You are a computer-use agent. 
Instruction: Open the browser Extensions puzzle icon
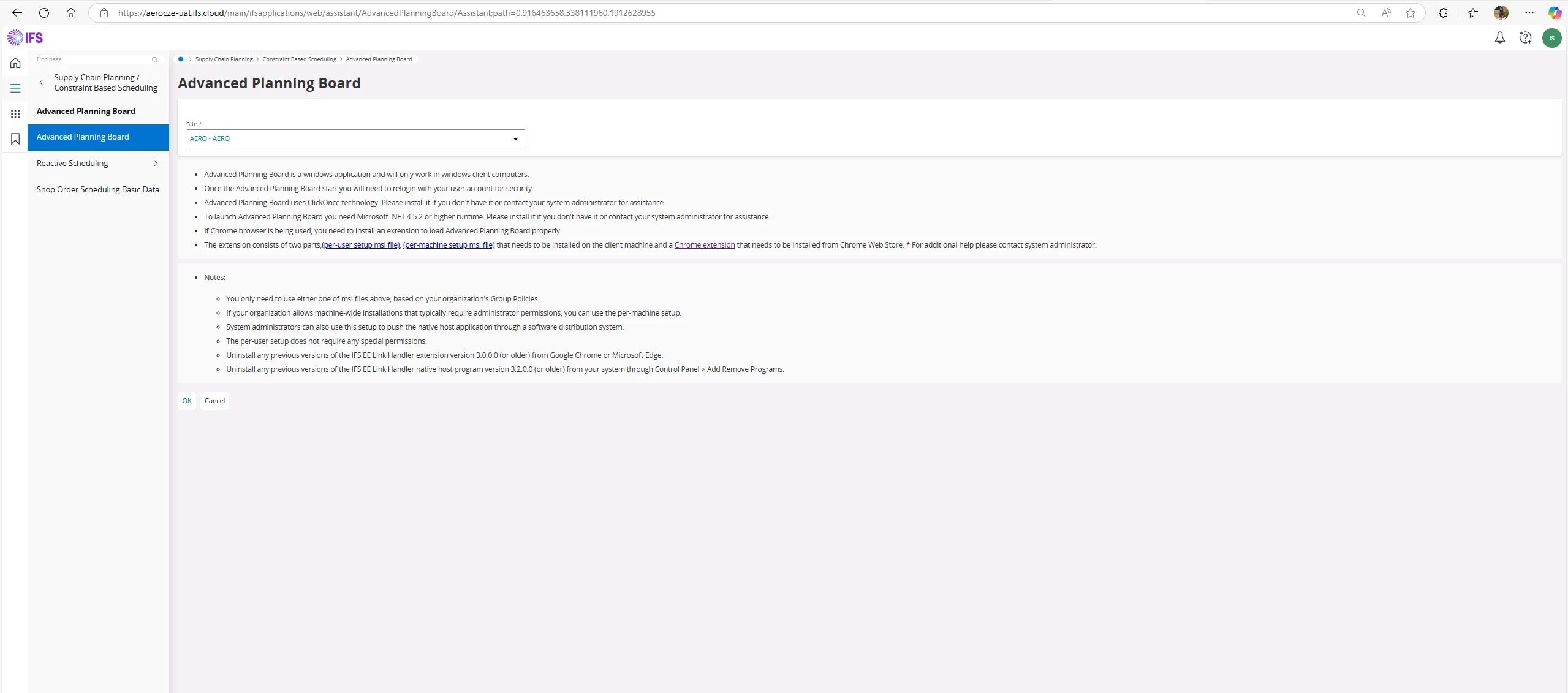coord(1443,13)
